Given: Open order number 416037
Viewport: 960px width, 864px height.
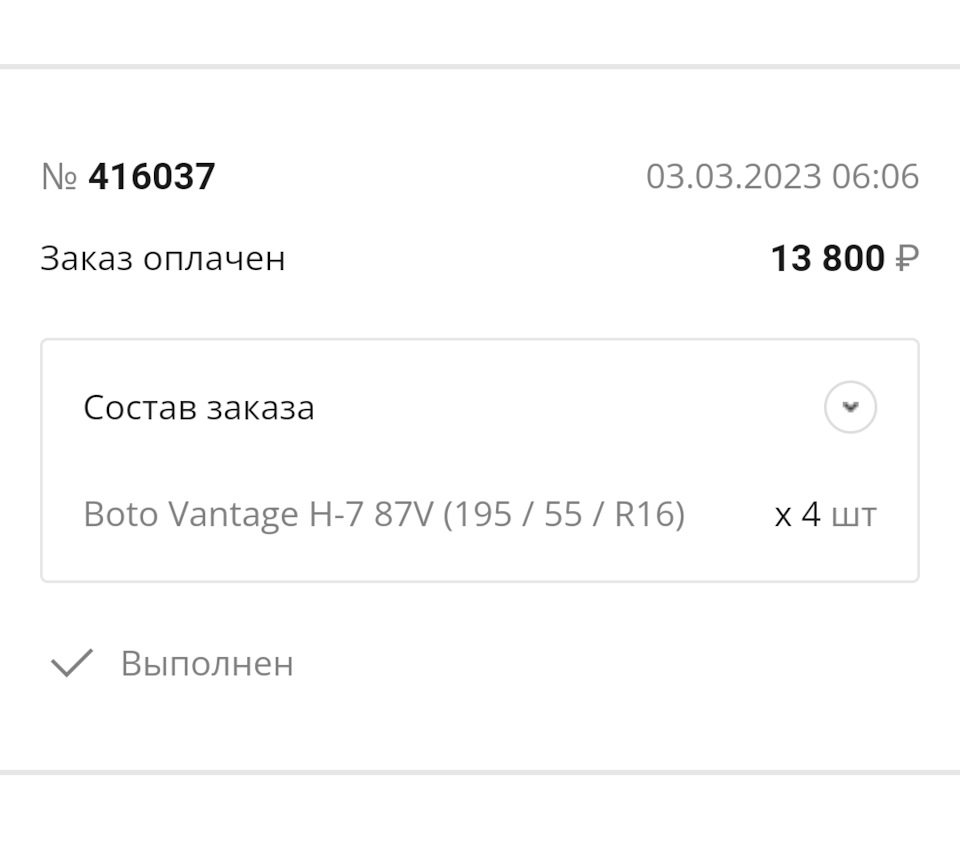Looking at the screenshot, I should [151, 177].
